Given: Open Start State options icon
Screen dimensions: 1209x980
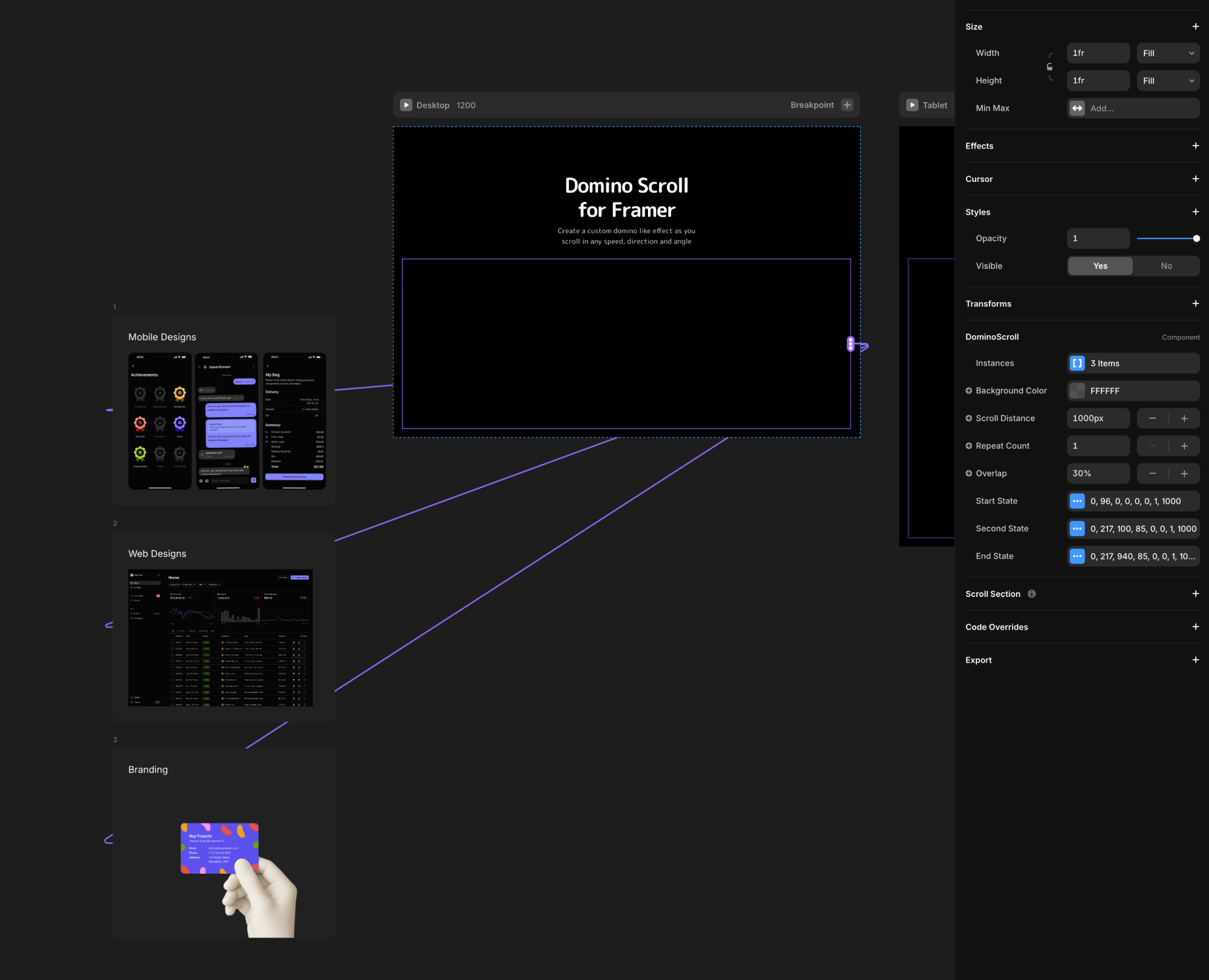Looking at the screenshot, I should [x=1077, y=501].
